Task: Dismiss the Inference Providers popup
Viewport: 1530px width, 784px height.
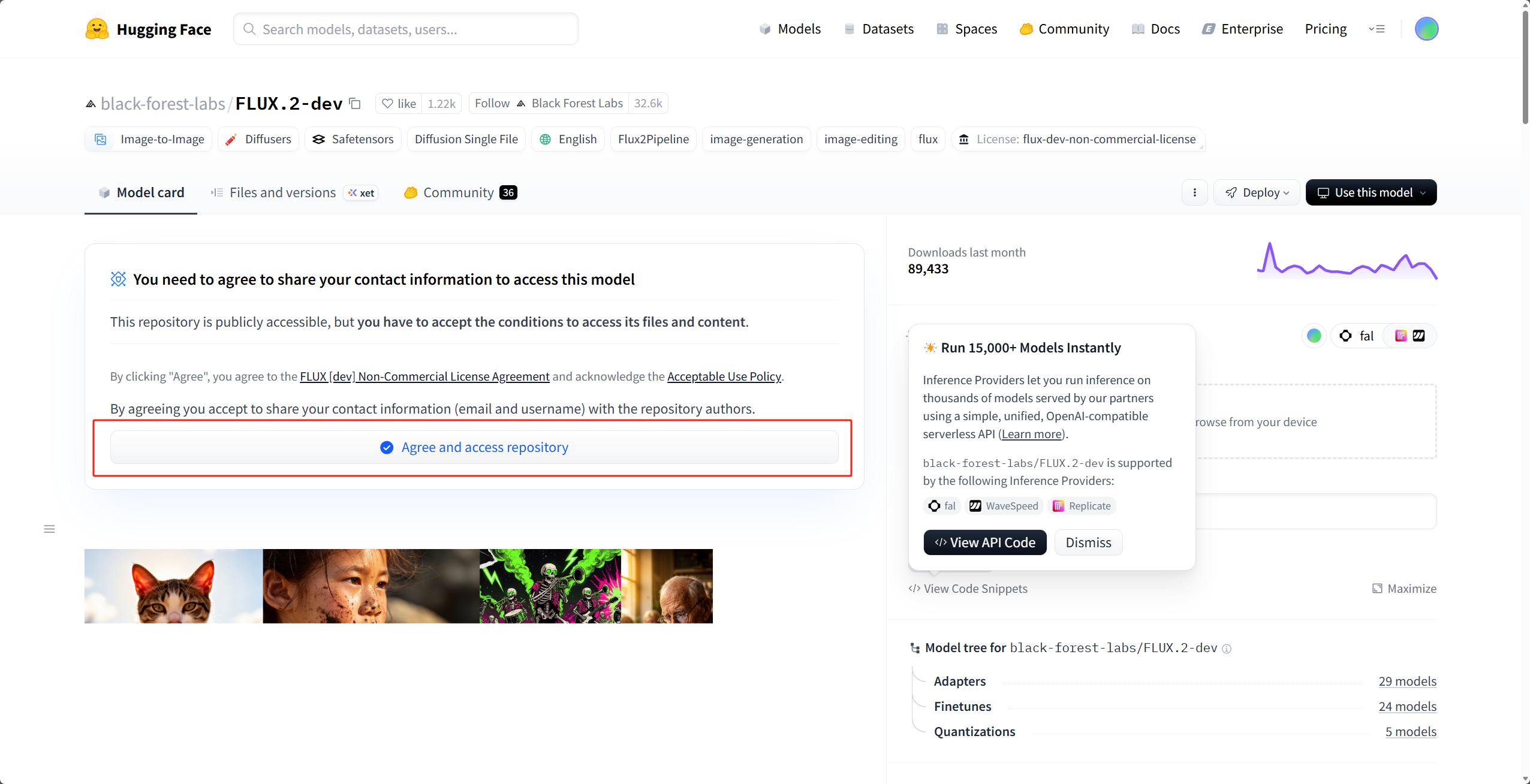Action: point(1088,542)
